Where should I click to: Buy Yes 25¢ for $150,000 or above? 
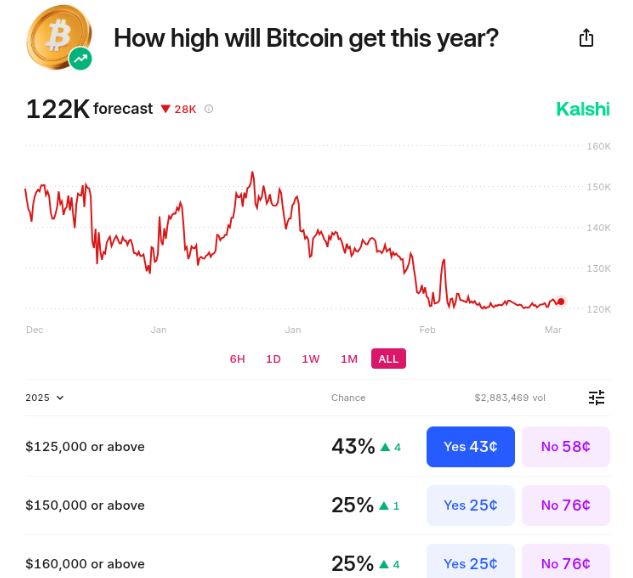click(x=470, y=505)
